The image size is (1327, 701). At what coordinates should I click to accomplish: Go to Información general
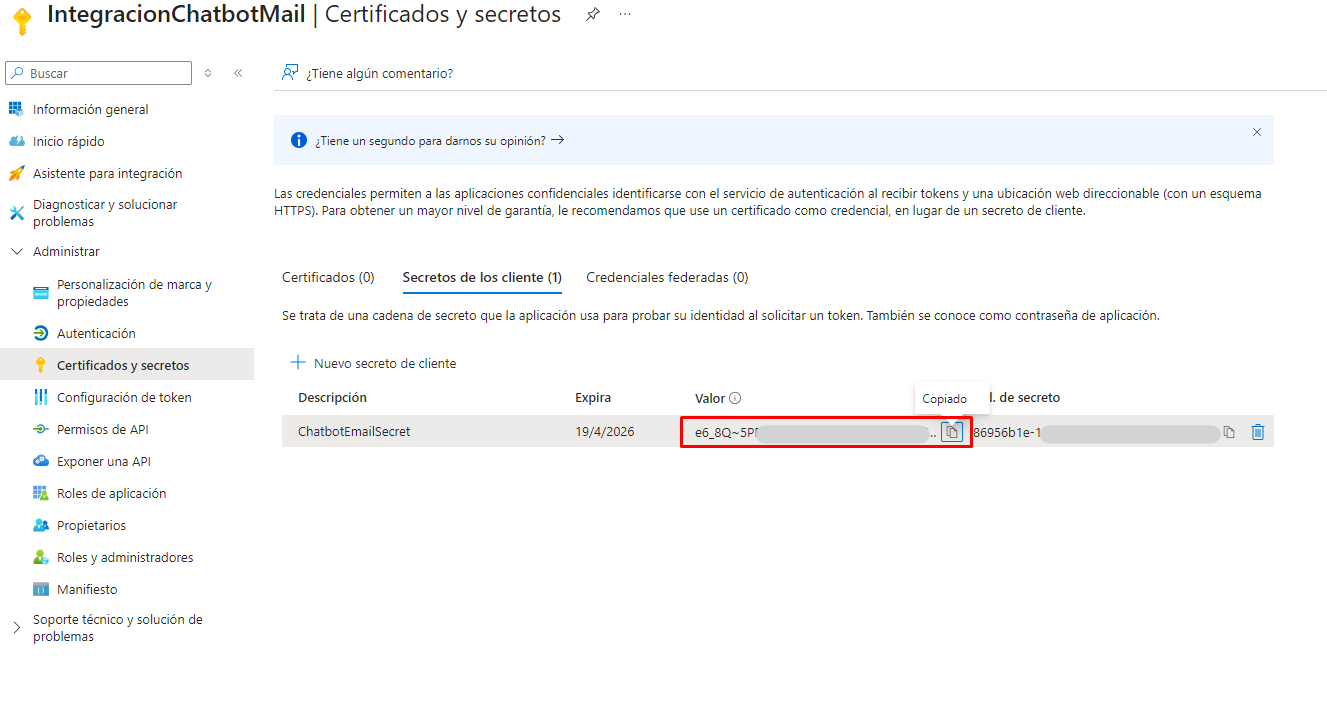point(90,109)
